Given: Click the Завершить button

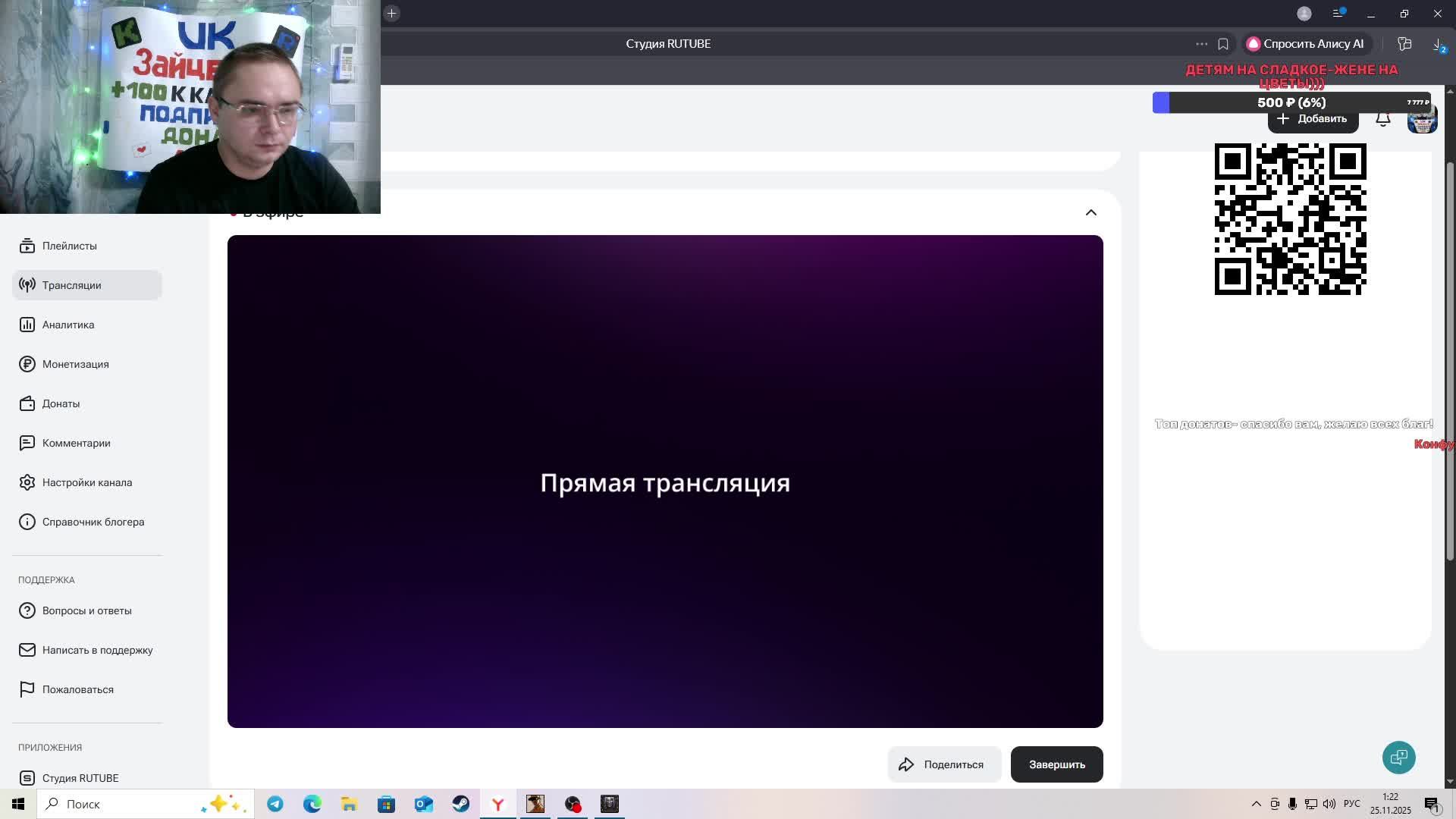Looking at the screenshot, I should (1056, 764).
